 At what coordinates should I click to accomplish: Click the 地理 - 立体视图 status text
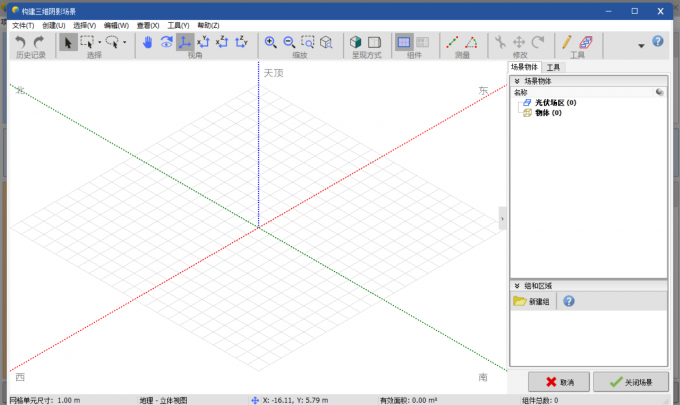(163, 400)
